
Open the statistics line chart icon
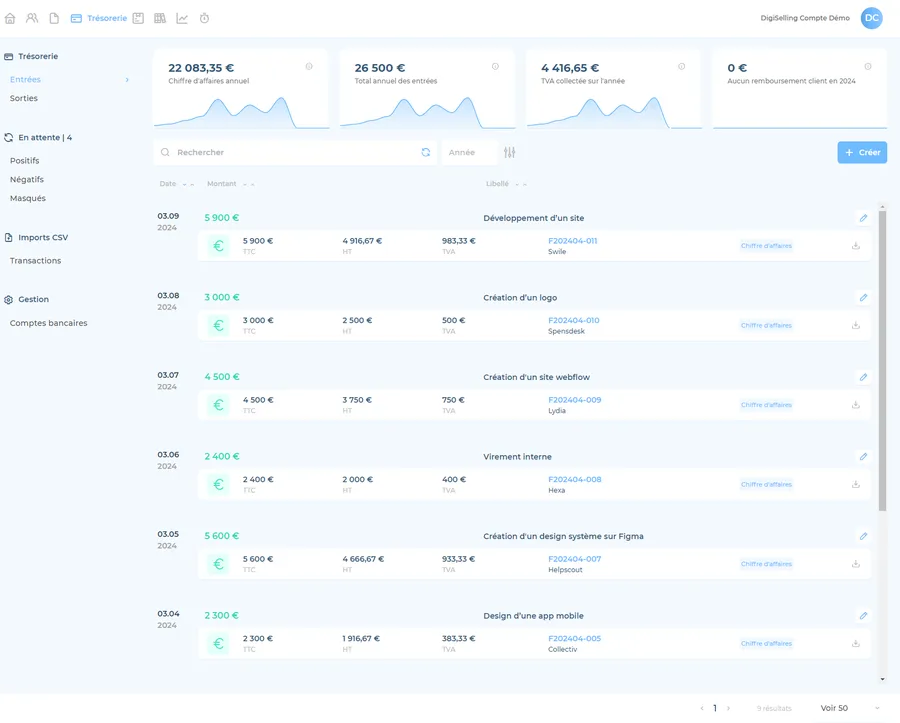click(x=182, y=18)
